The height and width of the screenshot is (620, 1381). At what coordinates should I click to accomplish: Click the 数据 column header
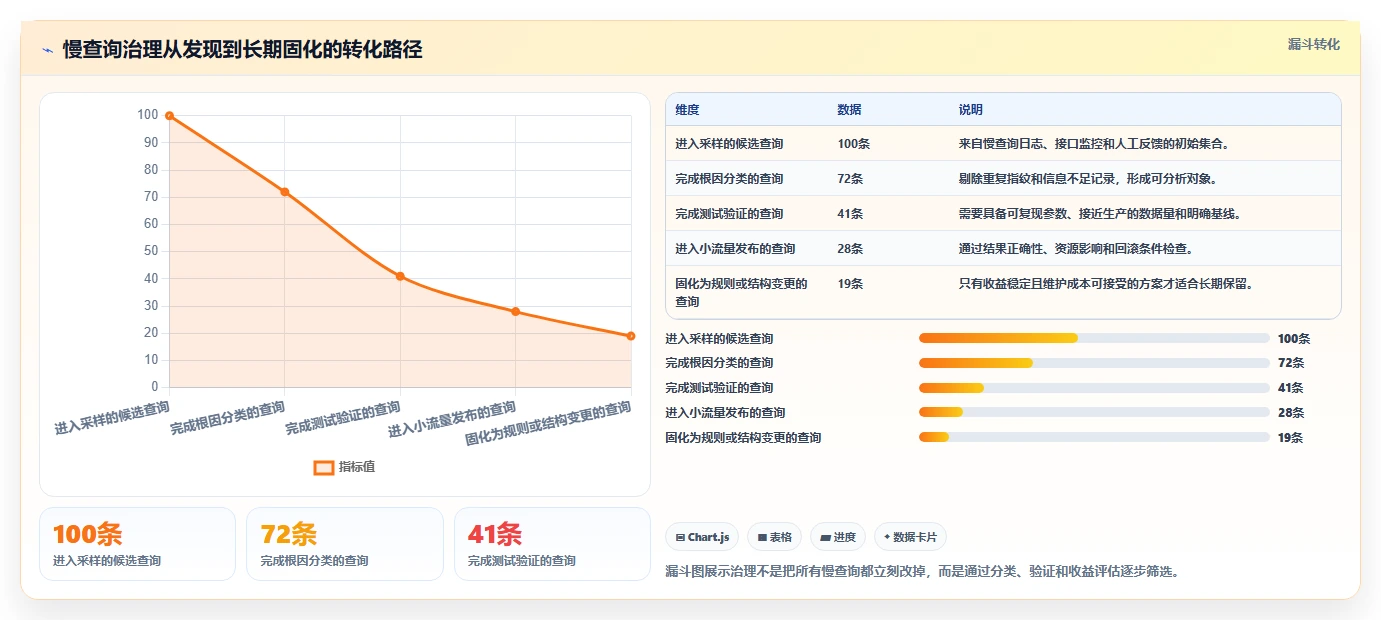point(849,110)
